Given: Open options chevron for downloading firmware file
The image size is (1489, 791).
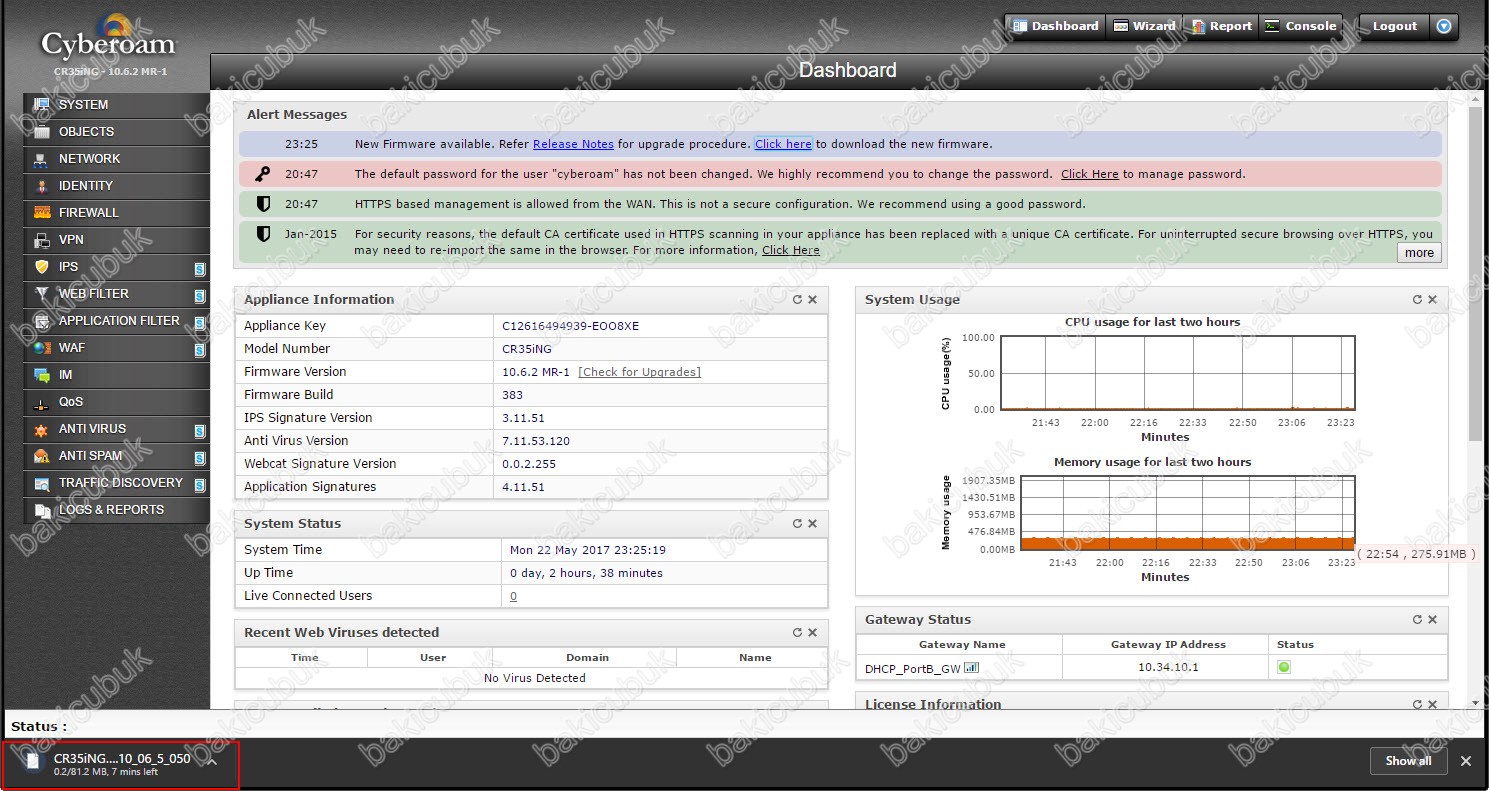Looking at the screenshot, I should tap(212, 761).
